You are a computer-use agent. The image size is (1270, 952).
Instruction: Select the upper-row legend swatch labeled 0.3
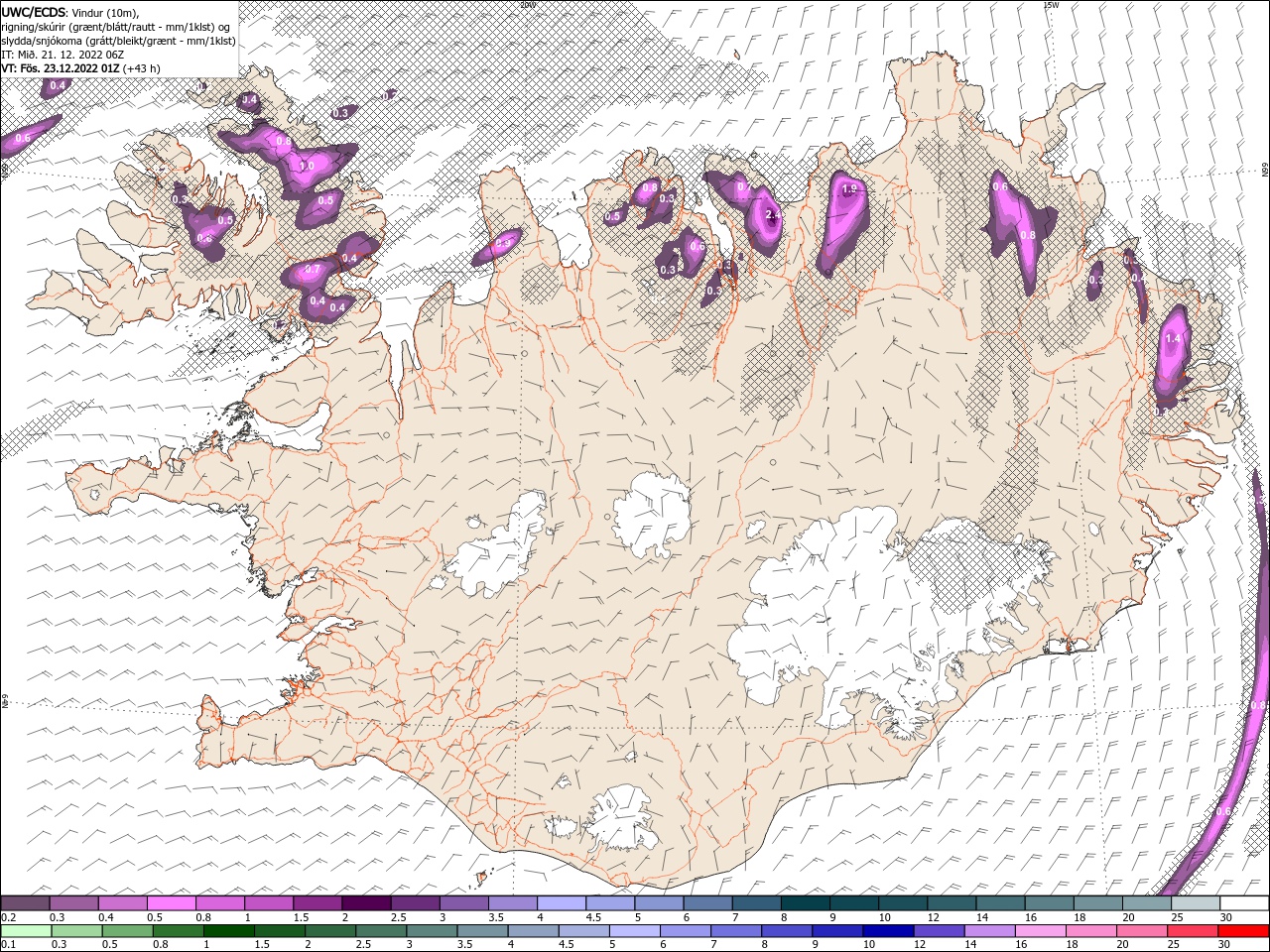tap(74, 903)
